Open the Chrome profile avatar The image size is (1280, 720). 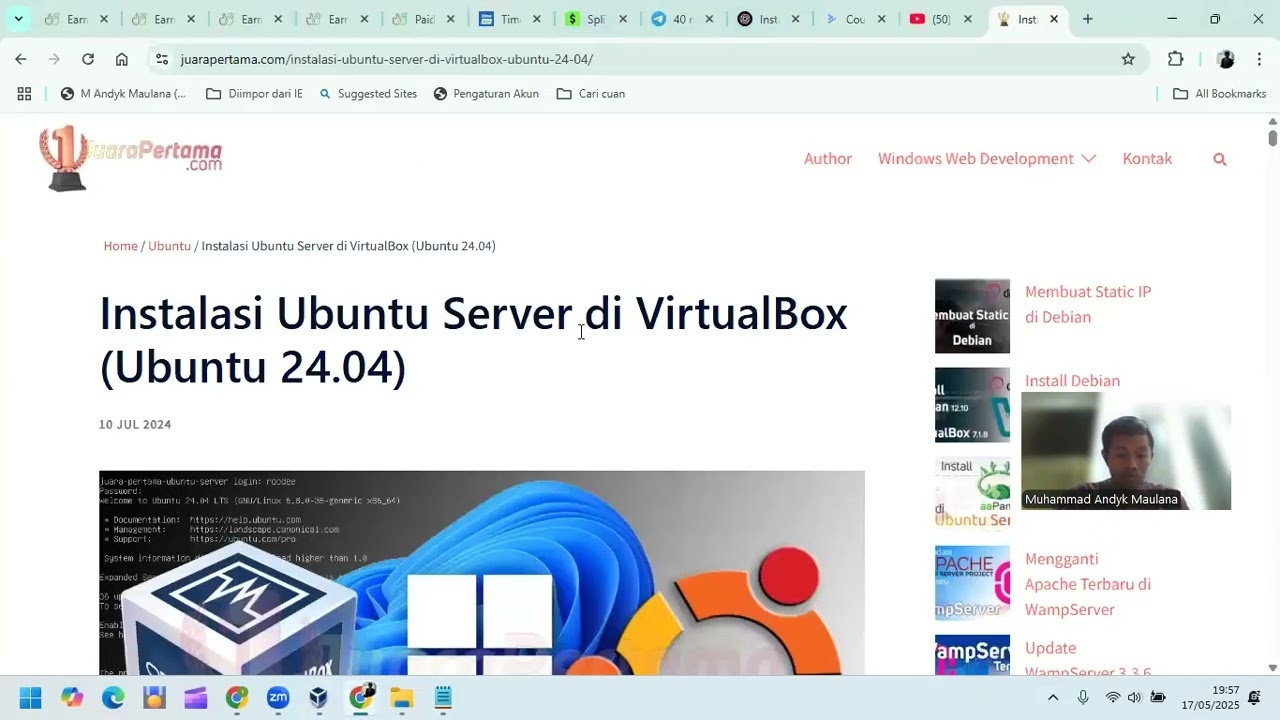coord(1226,59)
